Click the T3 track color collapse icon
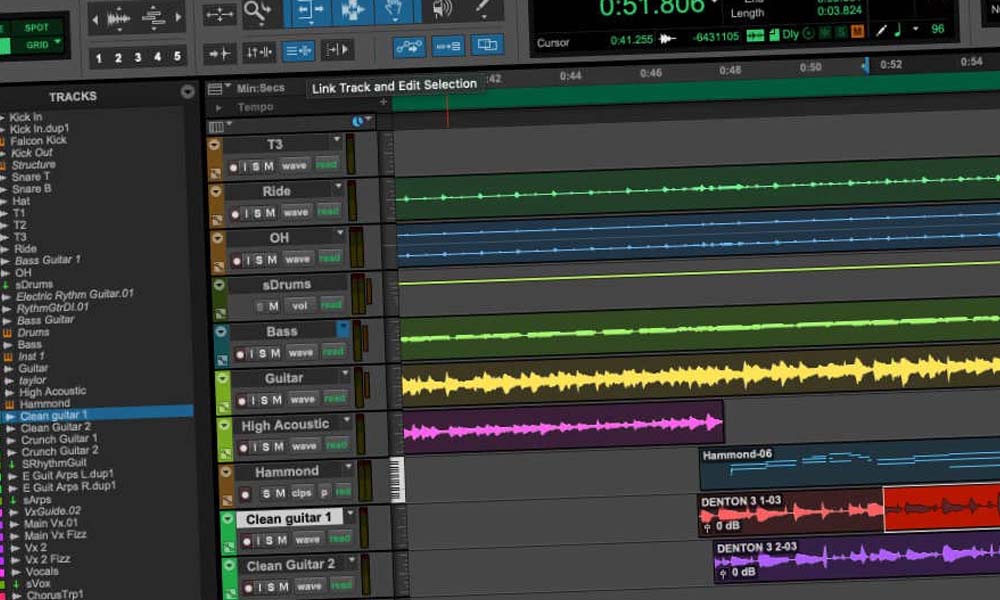Image resolution: width=1000 pixels, height=600 pixels. [x=214, y=145]
